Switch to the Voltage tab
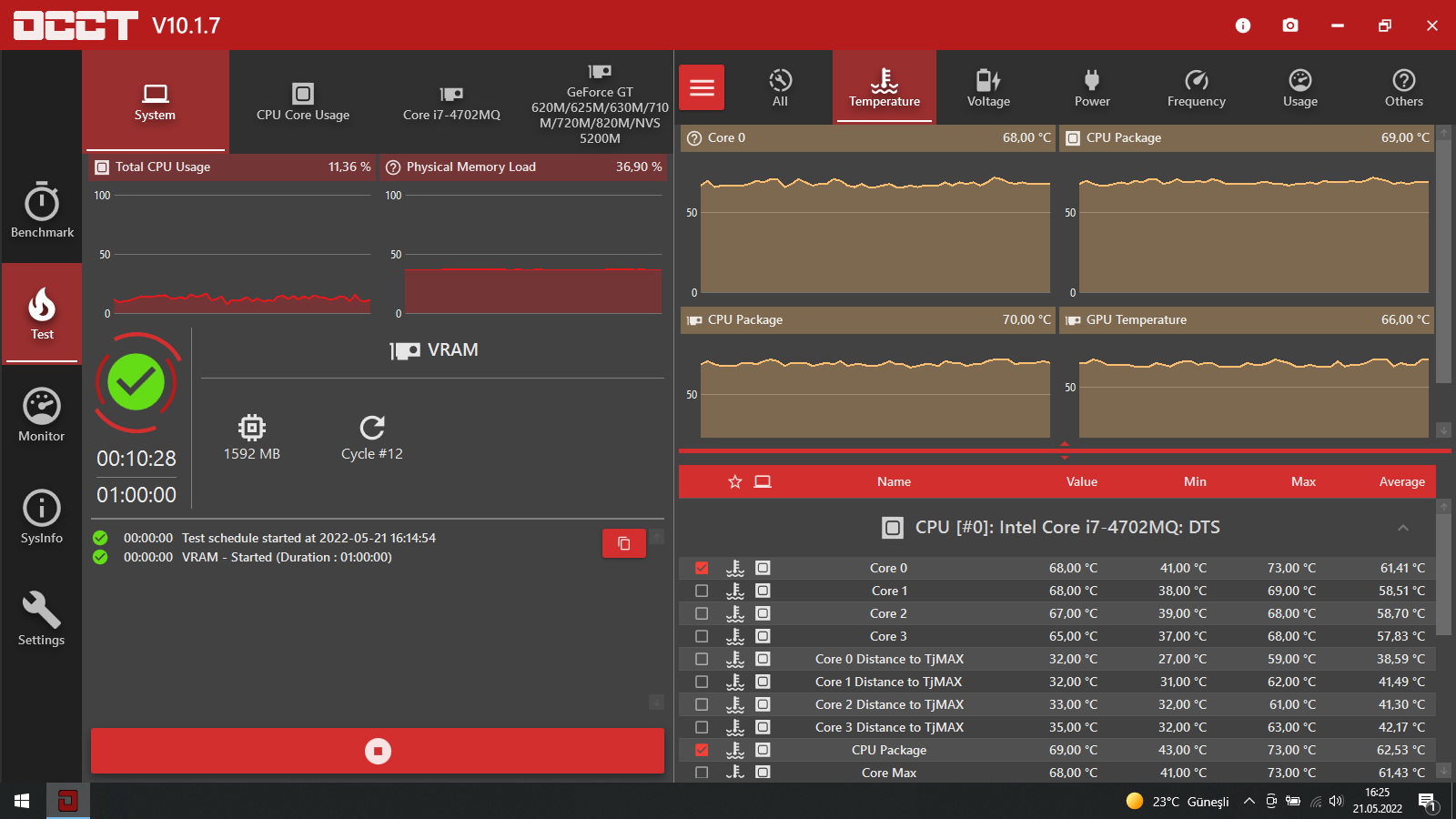This screenshot has height=819, width=1456. (x=988, y=87)
